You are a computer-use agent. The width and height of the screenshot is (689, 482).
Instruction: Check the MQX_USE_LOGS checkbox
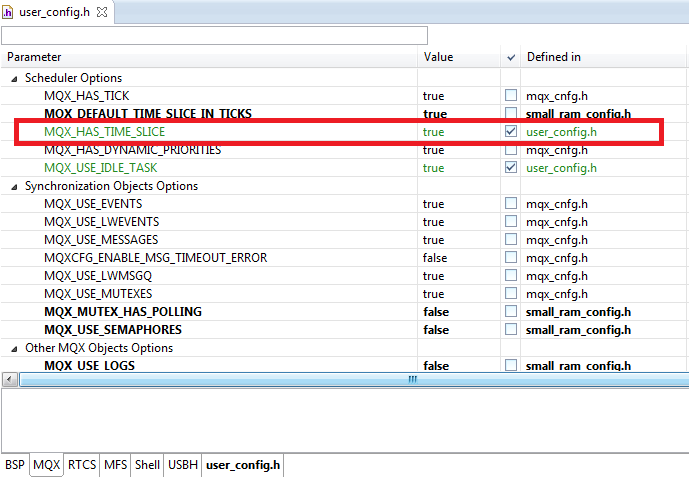(x=511, y=365)
